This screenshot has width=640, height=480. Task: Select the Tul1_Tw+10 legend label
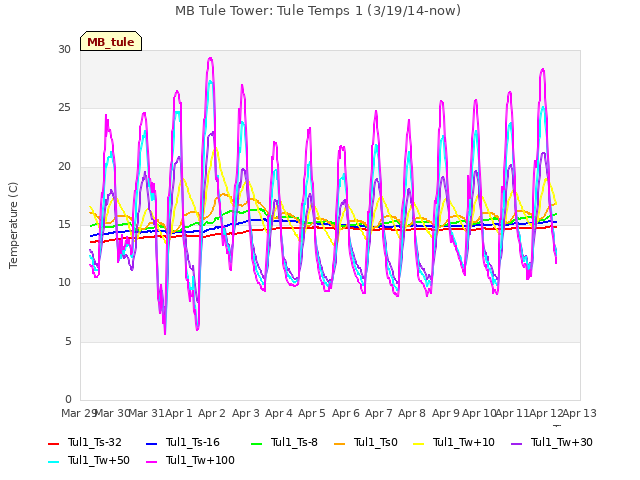(x=464, y=442)
